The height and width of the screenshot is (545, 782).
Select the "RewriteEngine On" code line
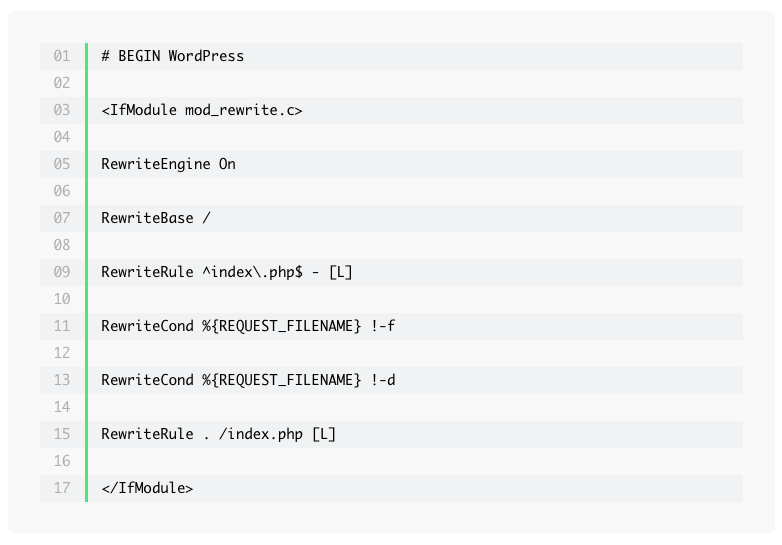[168, 164]
